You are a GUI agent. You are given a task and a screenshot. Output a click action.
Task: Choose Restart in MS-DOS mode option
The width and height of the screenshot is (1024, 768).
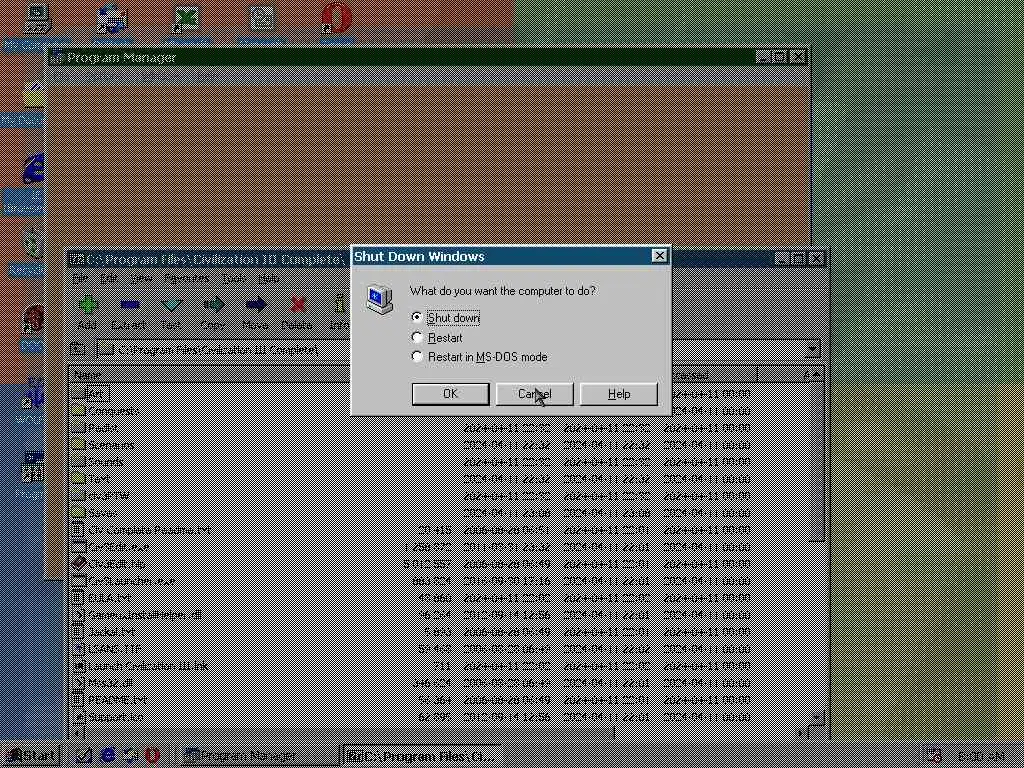click(x=479, y=357)
